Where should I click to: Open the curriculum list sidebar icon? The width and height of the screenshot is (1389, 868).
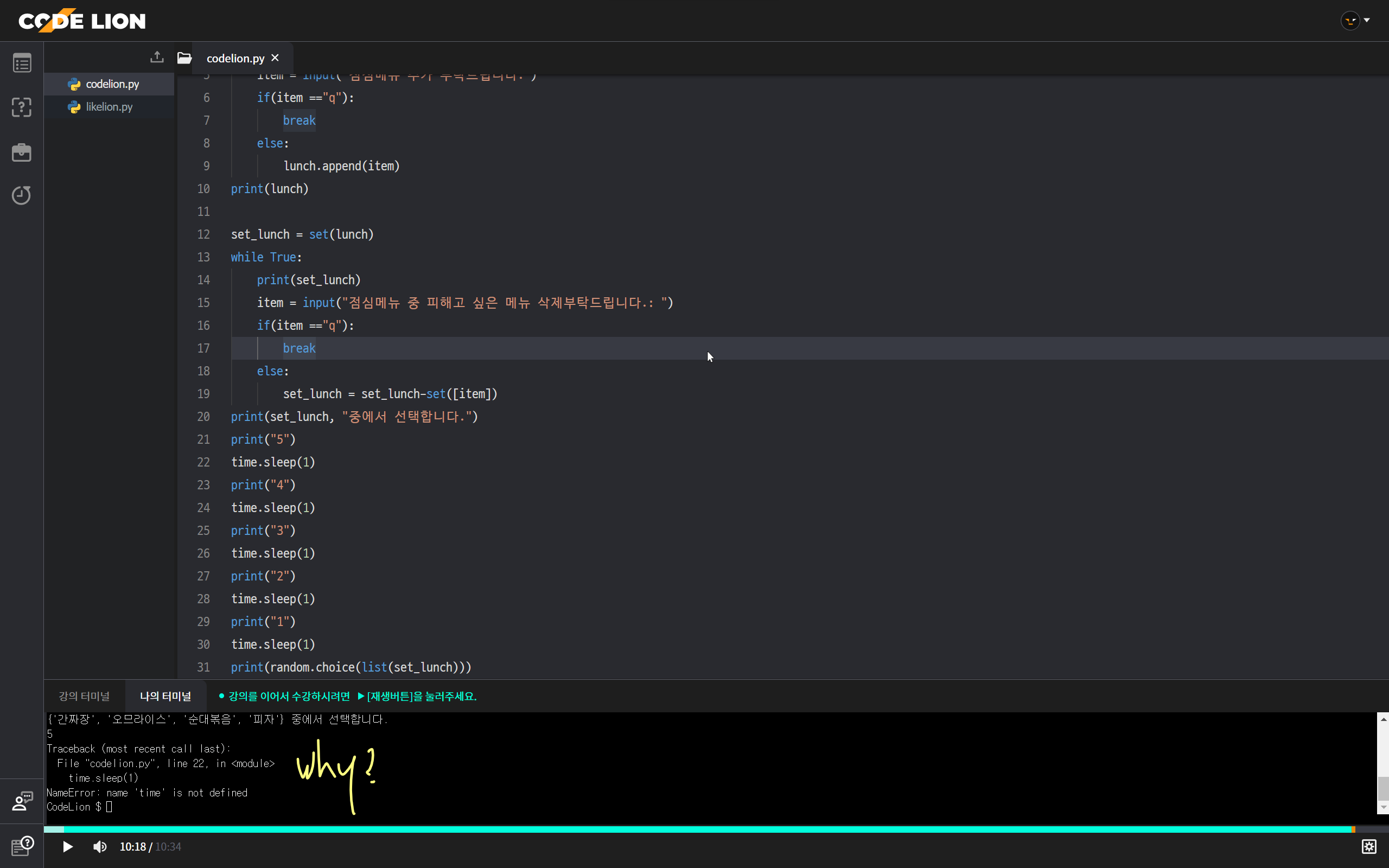(22, 63)
